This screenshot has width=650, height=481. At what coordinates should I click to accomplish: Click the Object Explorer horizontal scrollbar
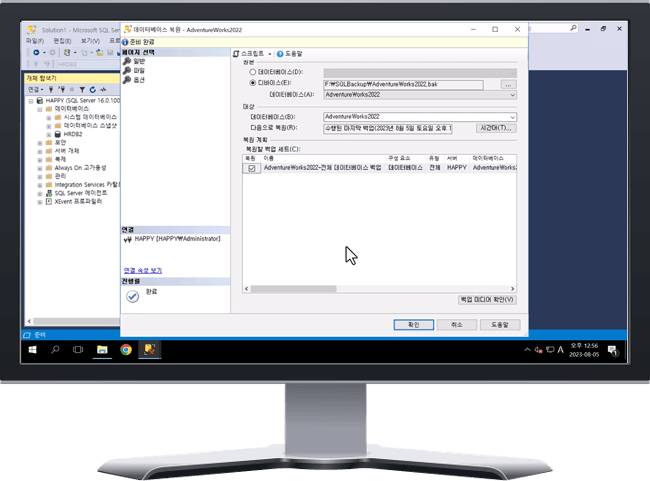[x=75, y=321]
